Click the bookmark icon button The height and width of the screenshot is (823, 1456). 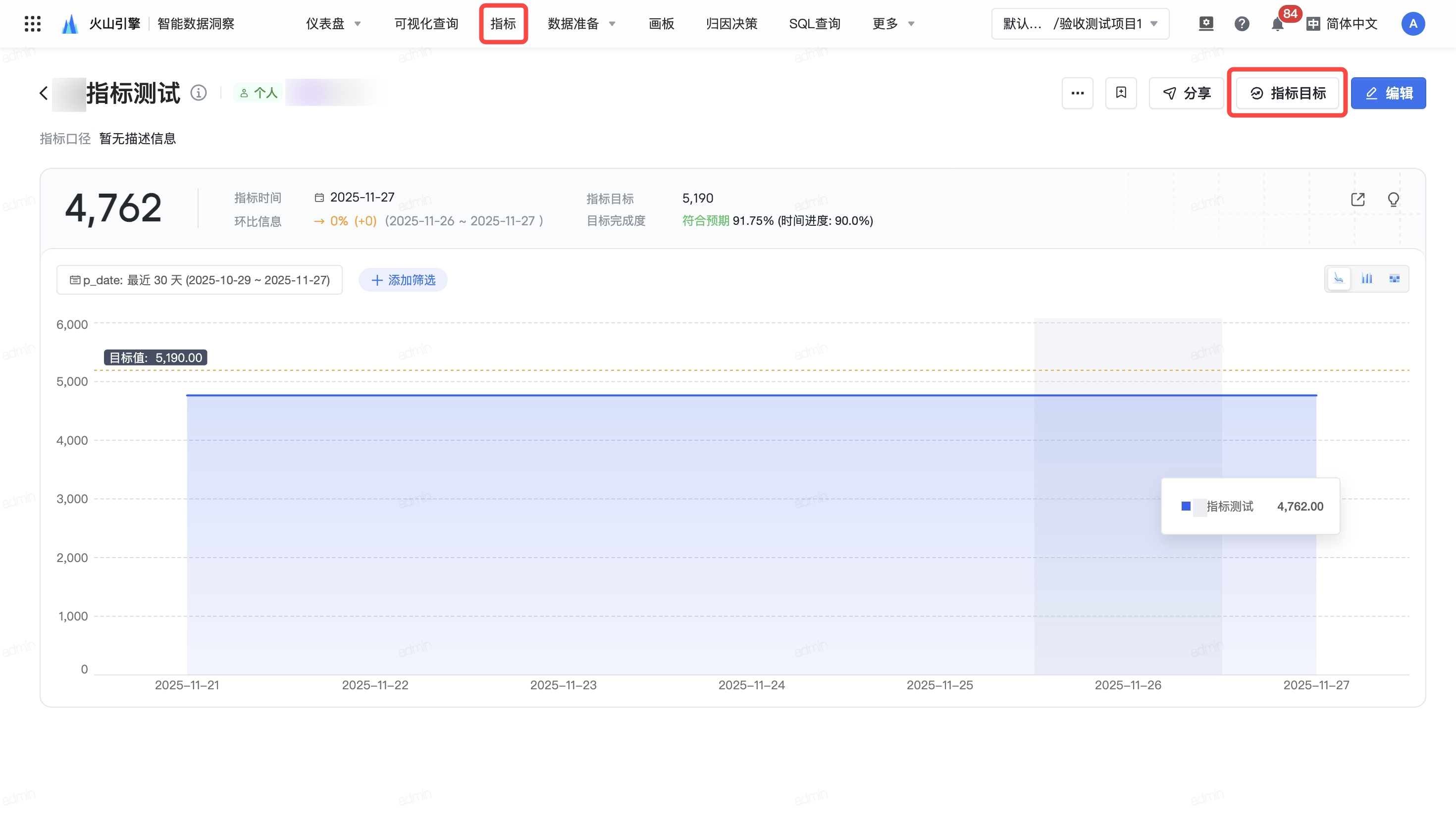1121,93
